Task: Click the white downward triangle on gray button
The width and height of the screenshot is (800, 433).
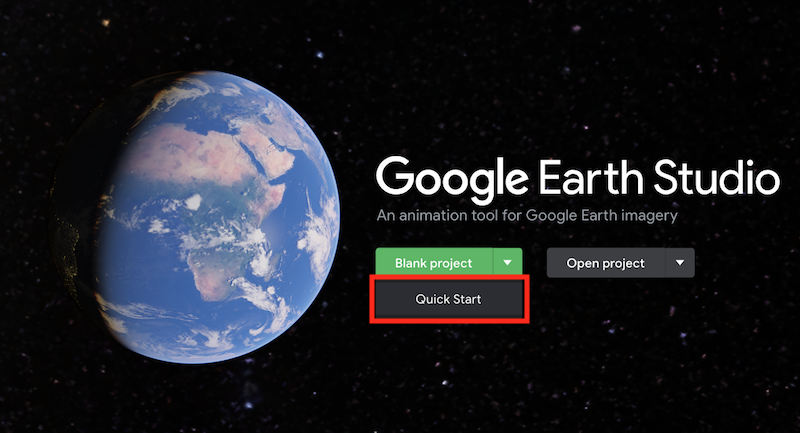Action: (680, 263)
